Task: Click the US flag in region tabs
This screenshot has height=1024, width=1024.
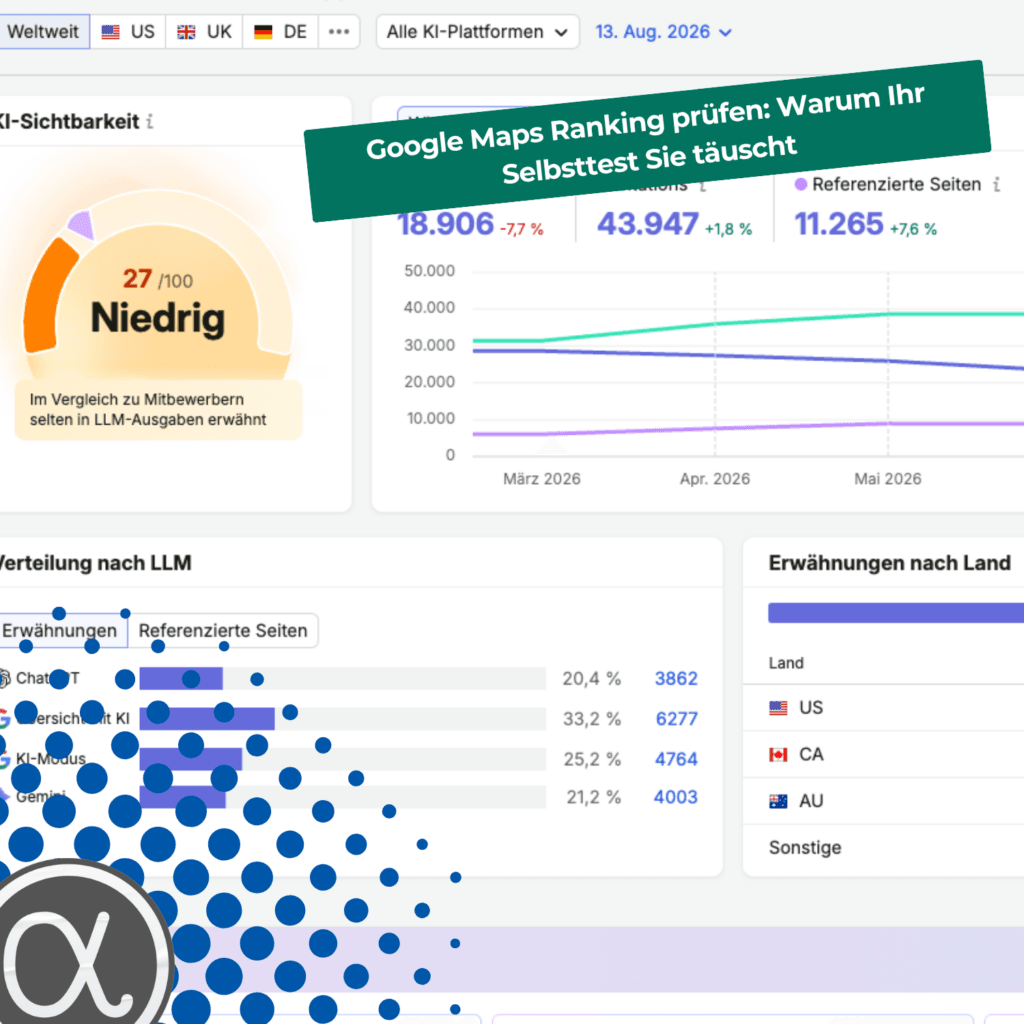Action: coord(110,32)
